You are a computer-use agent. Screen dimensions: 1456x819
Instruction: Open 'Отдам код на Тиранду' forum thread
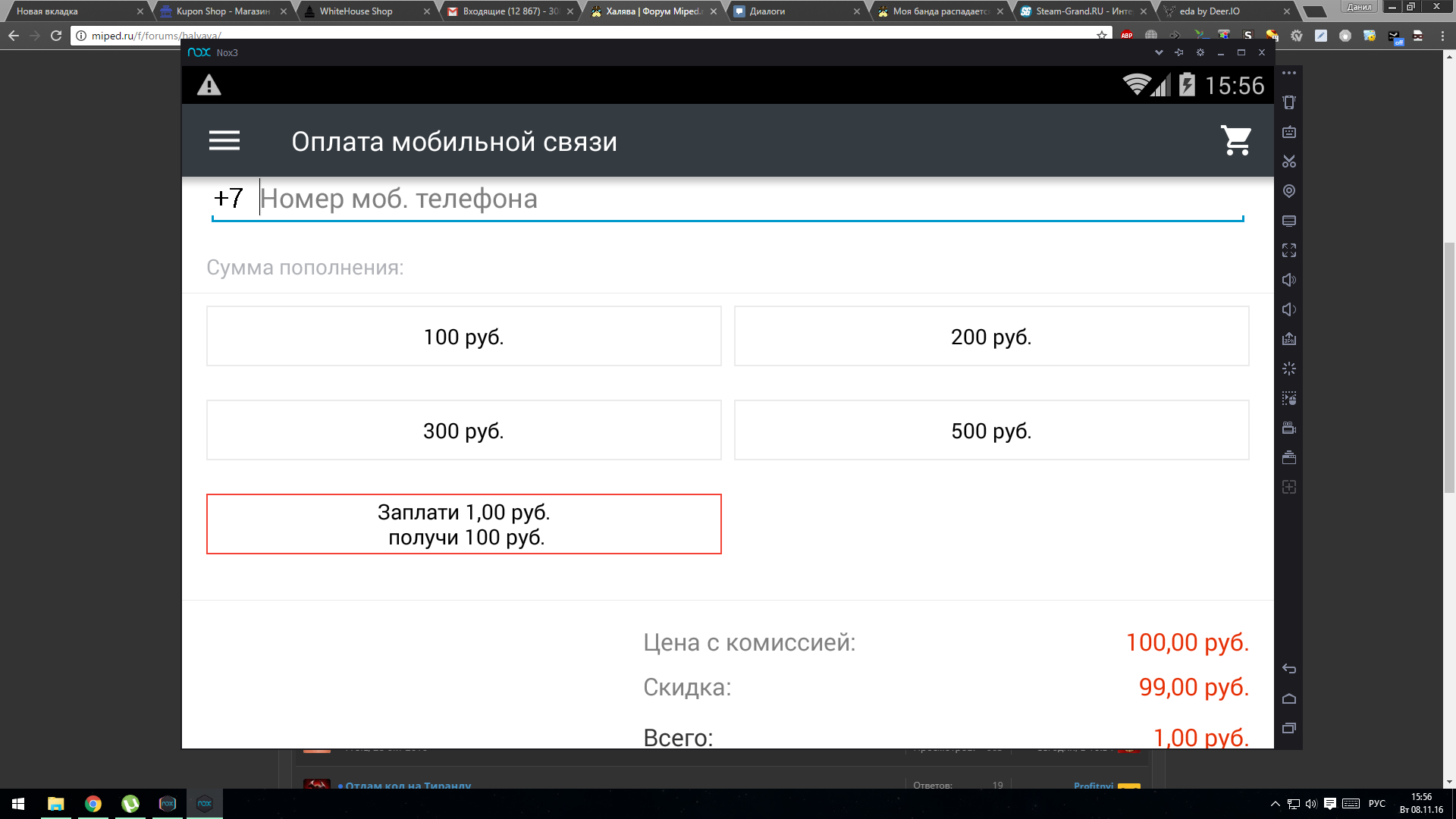tap(408, 785)
